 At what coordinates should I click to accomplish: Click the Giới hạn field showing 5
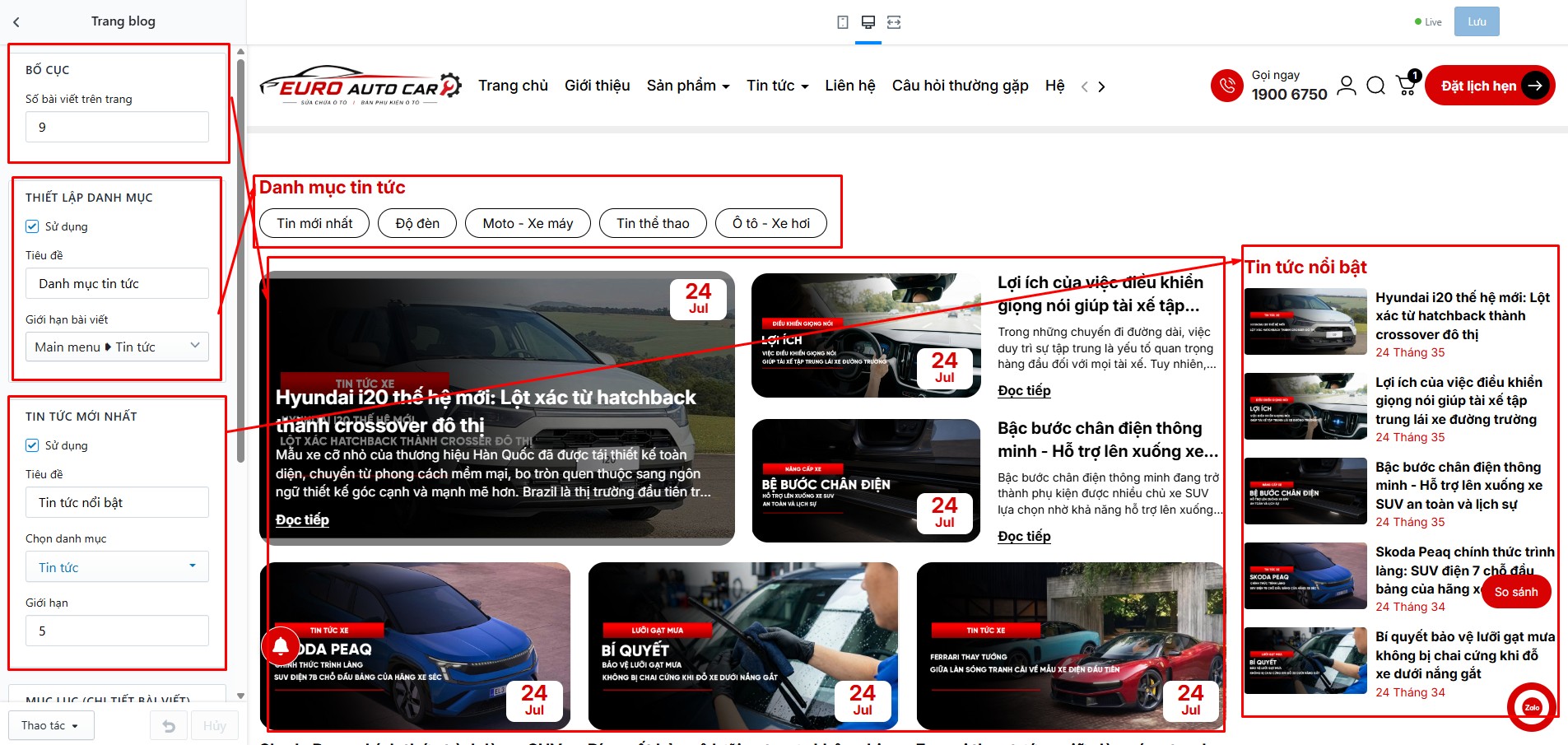117,631
